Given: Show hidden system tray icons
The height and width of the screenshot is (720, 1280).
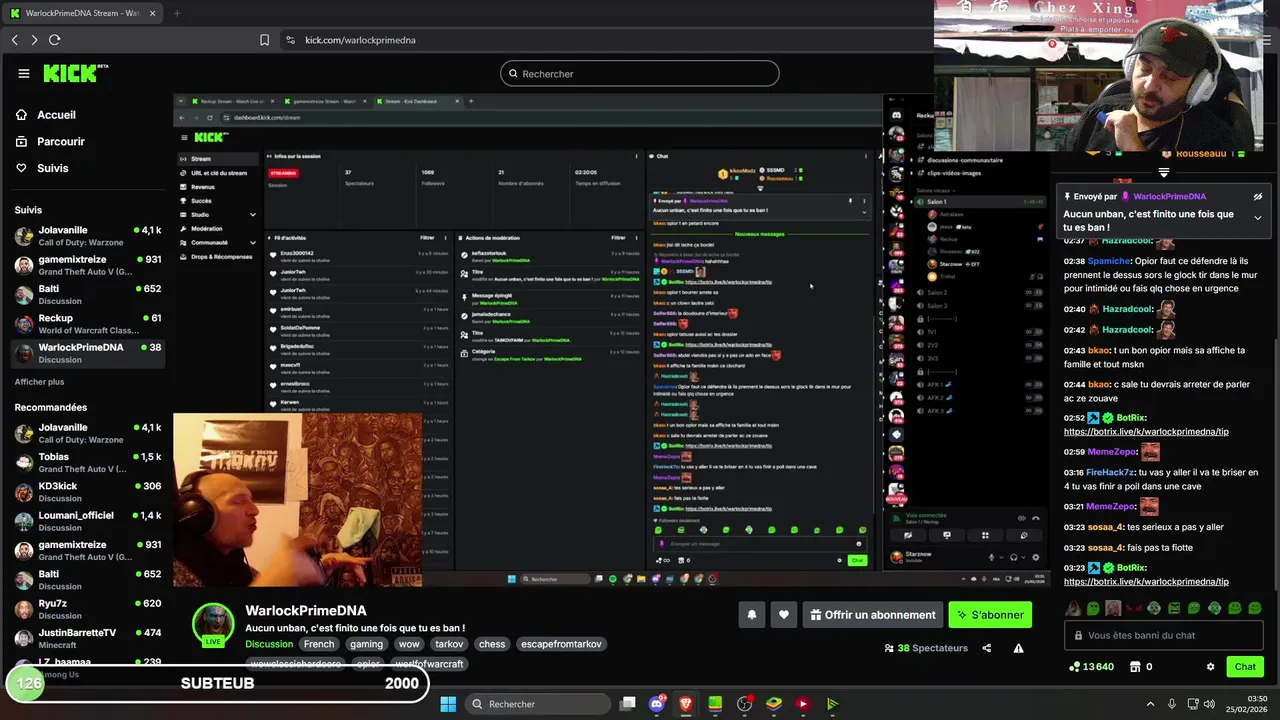Looking at the screenshot, I should tap(1150, 704).
